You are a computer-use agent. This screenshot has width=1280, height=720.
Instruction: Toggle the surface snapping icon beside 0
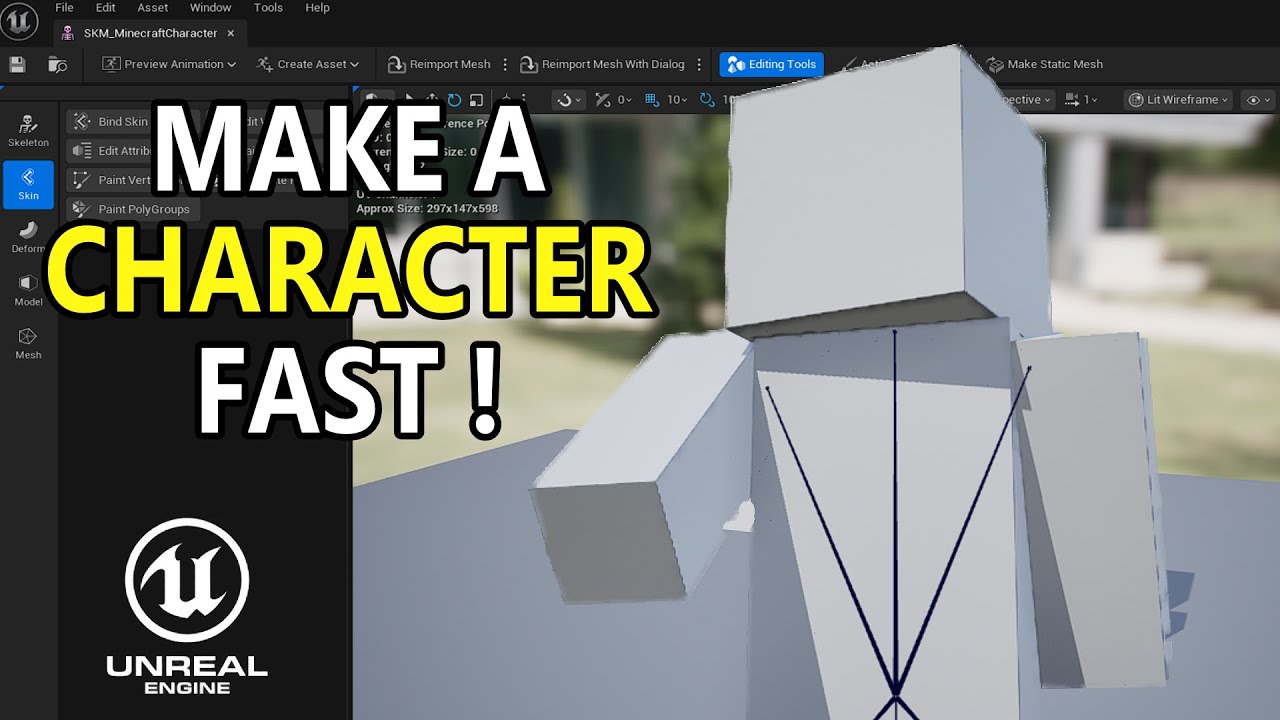pyautogui.click(x=602, y=100)
